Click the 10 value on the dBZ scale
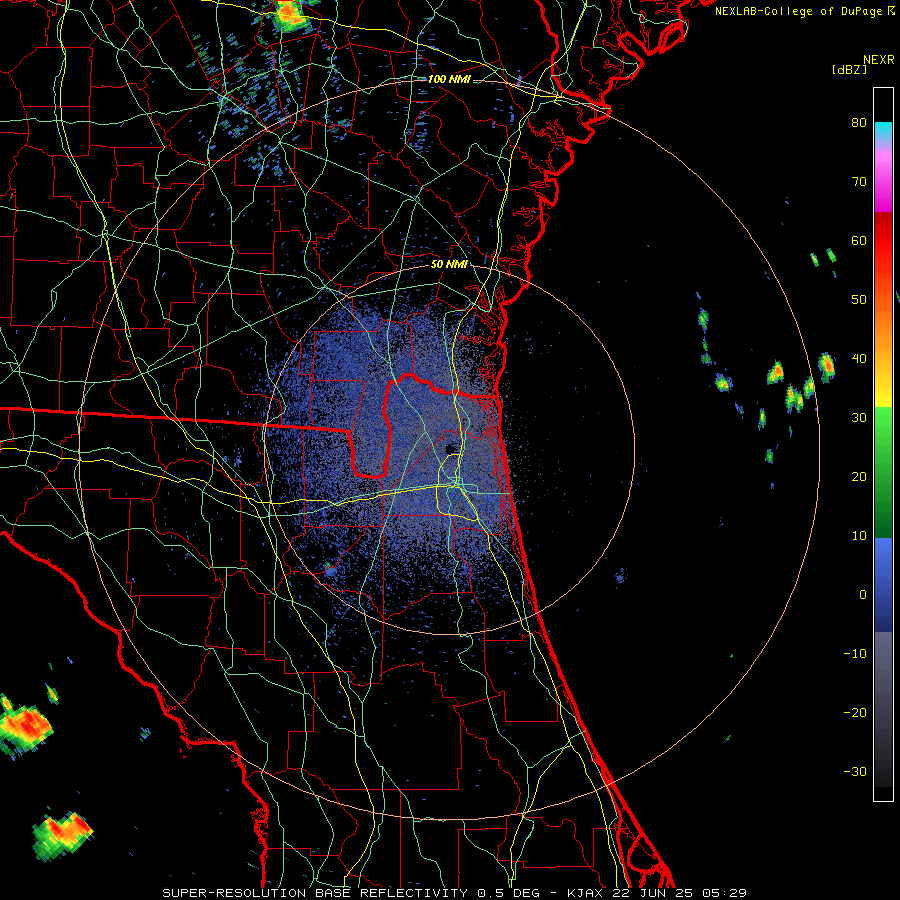Viewport: 900px width, 900px height. coord(859,536)
